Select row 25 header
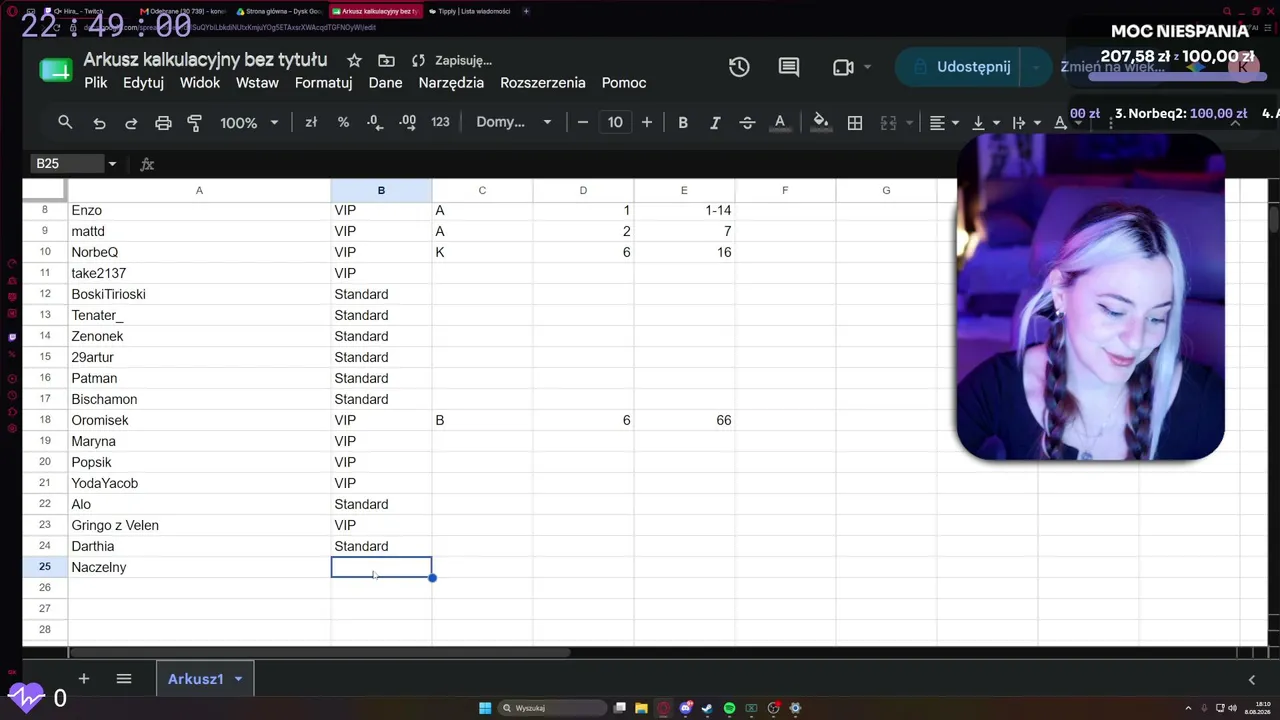 click(45, 567)
